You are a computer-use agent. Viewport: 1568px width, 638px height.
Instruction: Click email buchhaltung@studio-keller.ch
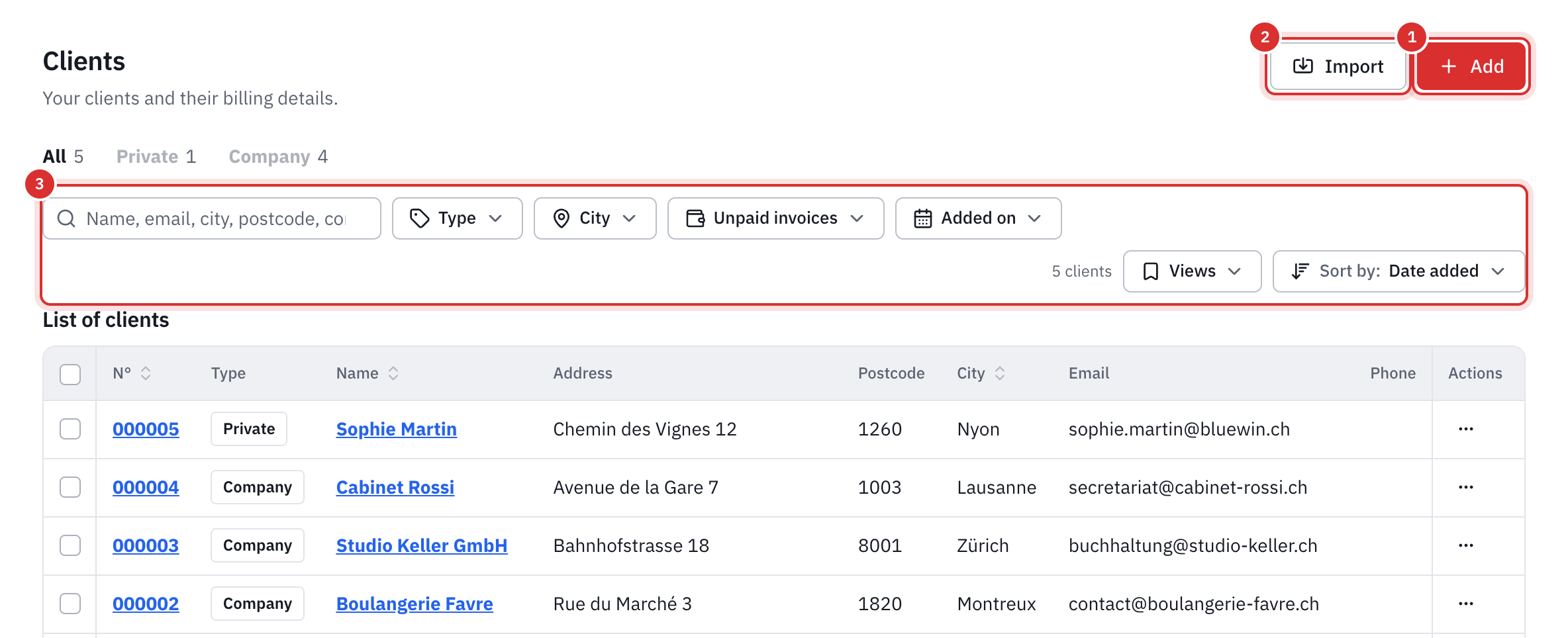point(1193,546)
